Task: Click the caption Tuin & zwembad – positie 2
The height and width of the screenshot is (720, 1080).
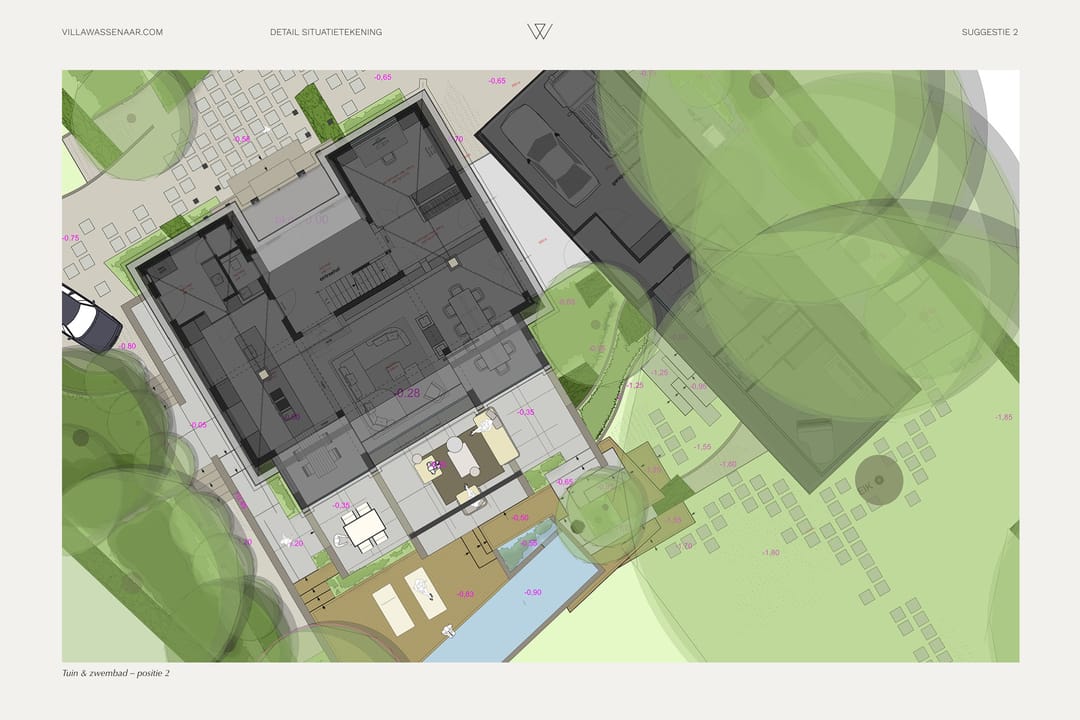Action: pos(116,673)
